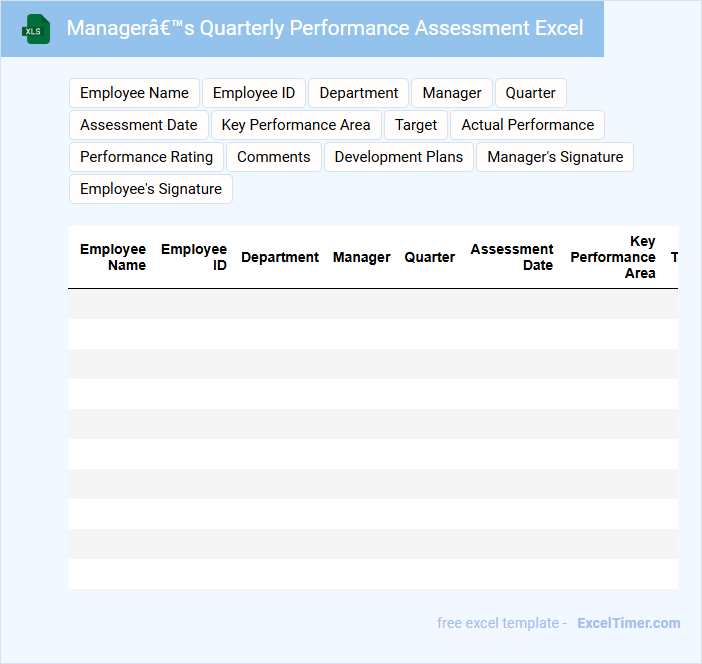Click the Target tag button
The height and width of the screenshot is (664, 702).
416,125
